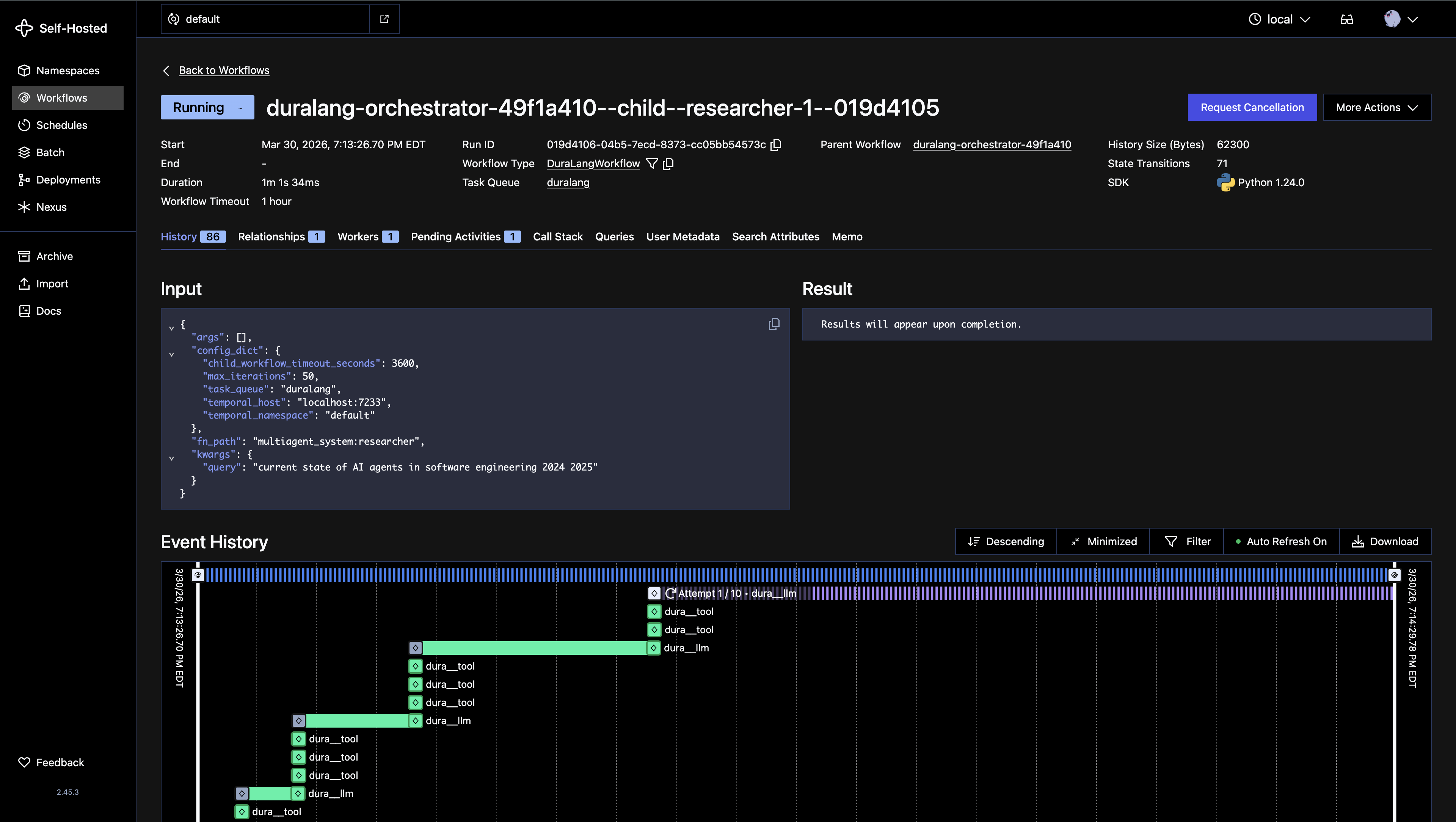Viewport: 1456px width, 822px height.
Task: Toggle Descending sort order
Action: (1006, 541)
